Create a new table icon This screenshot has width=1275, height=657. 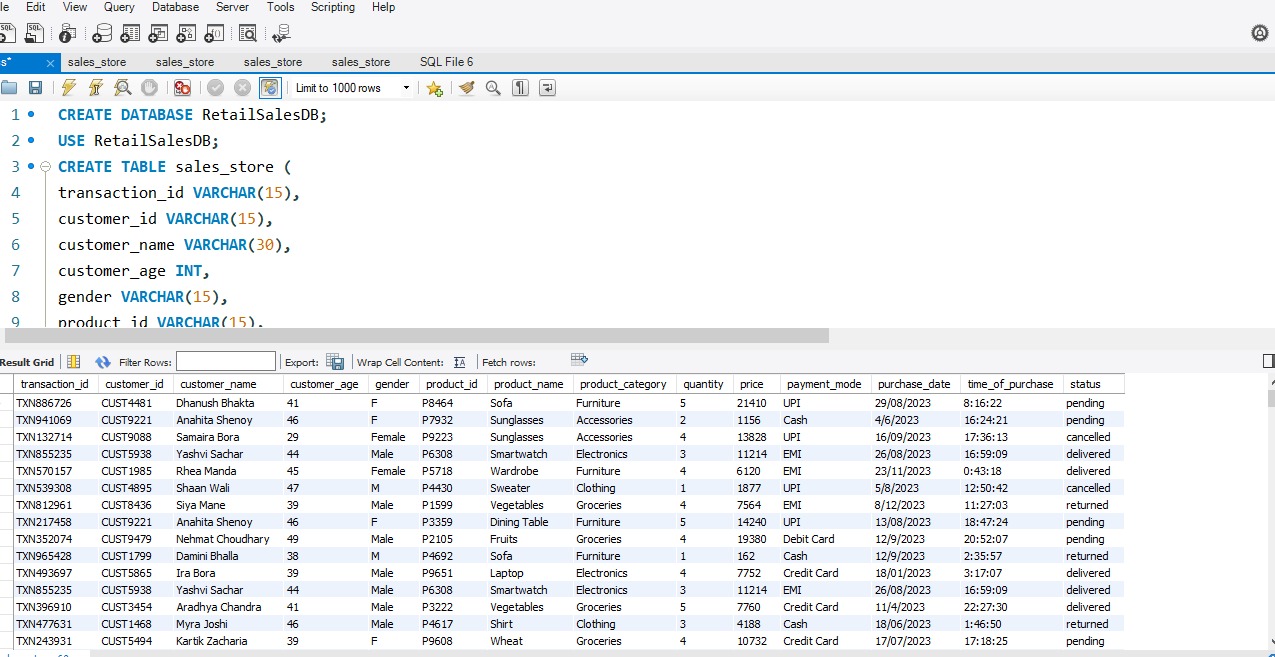point(130,34)
